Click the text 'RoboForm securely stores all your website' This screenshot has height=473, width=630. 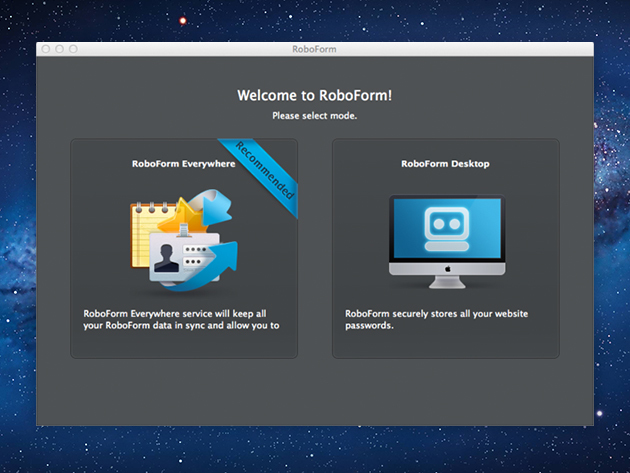pos(436,313)
